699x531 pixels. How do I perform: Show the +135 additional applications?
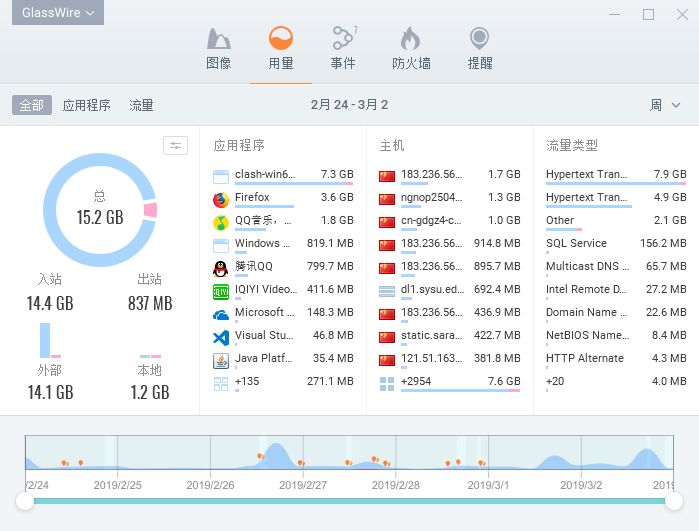[x=283, y=383]
